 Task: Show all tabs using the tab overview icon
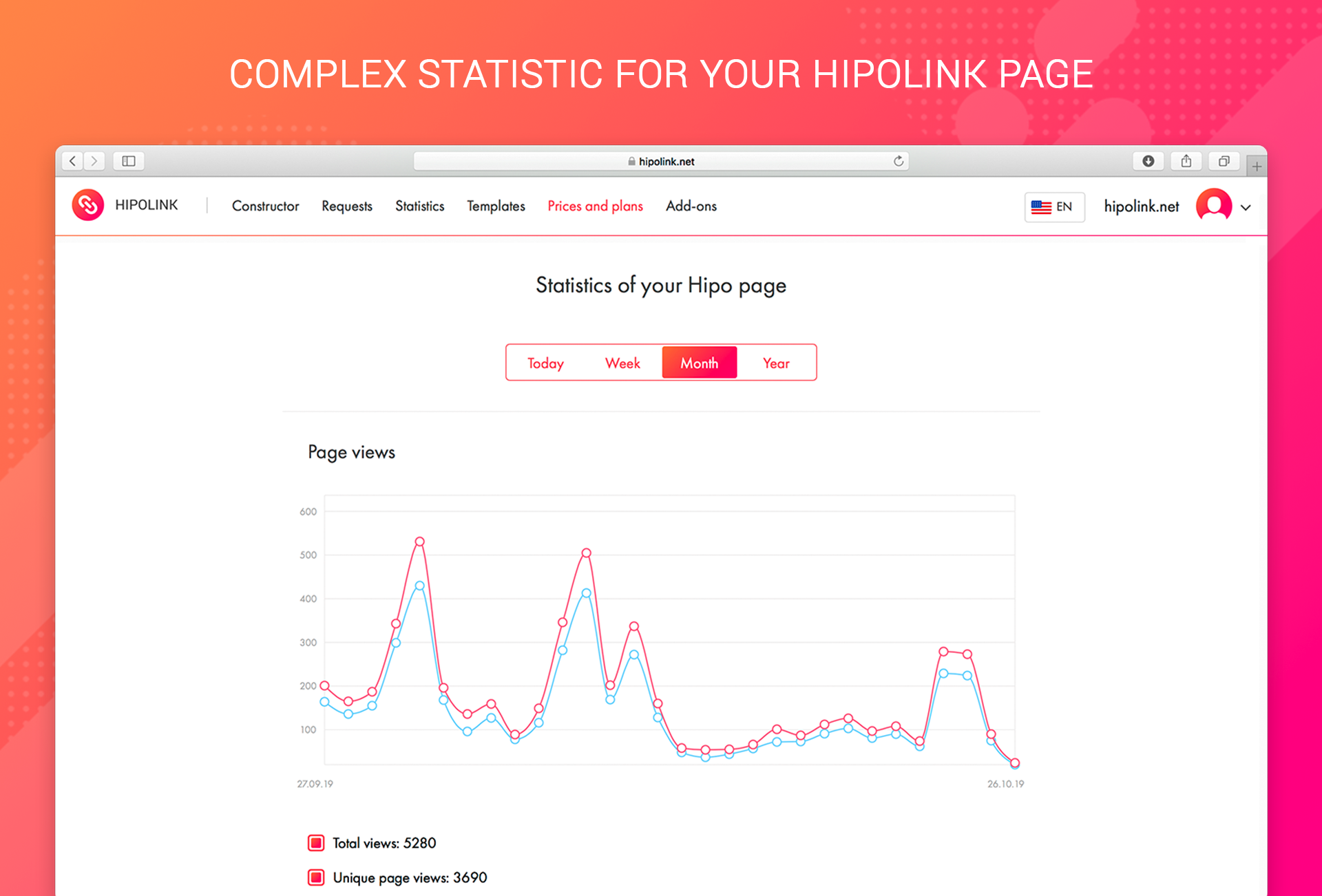pyautogui.click(x=1224, y=160)
